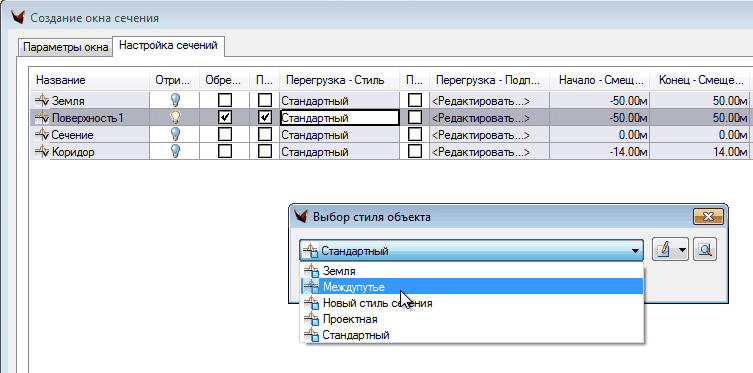
Task: Enable the Обрезка checkbox in Земля row
Action: (x=224, y=100)
